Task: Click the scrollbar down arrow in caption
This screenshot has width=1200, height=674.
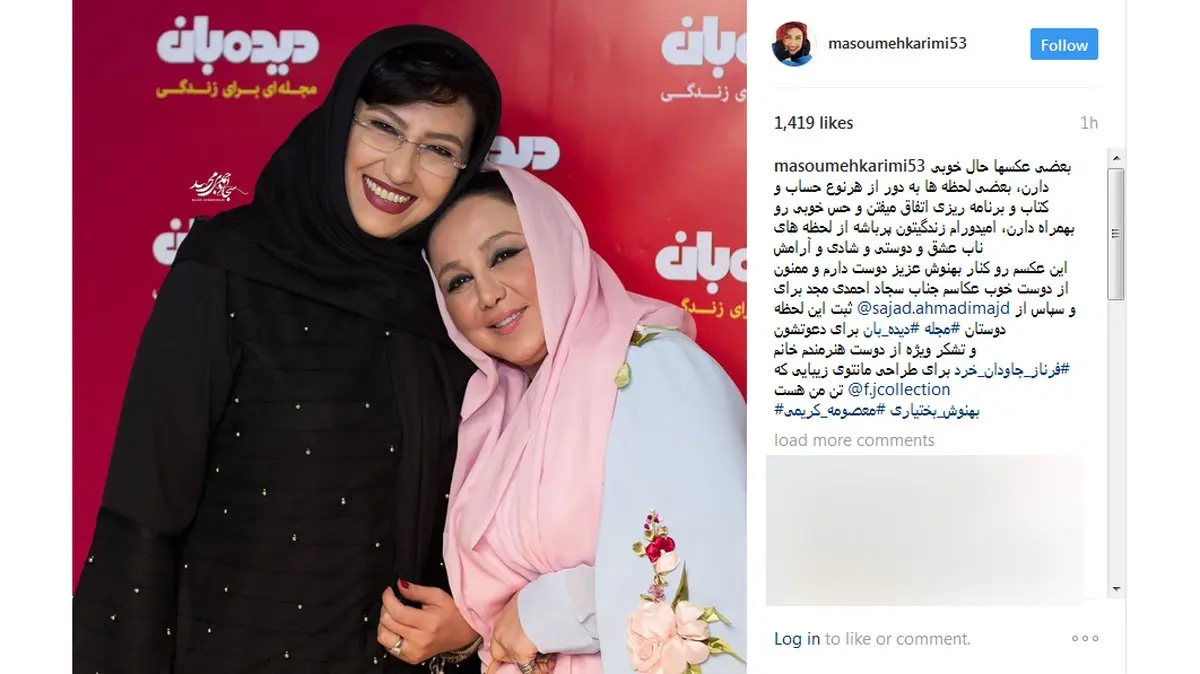Action: [x=1117, y=590]
